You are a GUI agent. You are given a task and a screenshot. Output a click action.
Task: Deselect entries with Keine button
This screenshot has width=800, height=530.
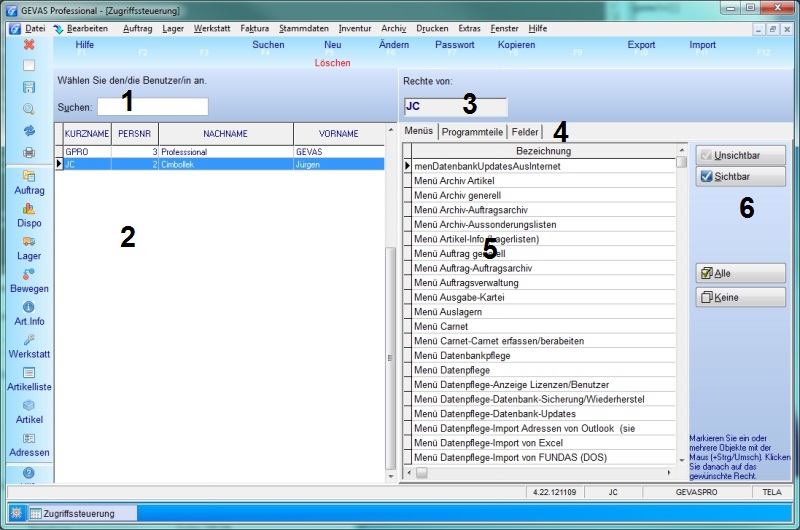(740, 297)
